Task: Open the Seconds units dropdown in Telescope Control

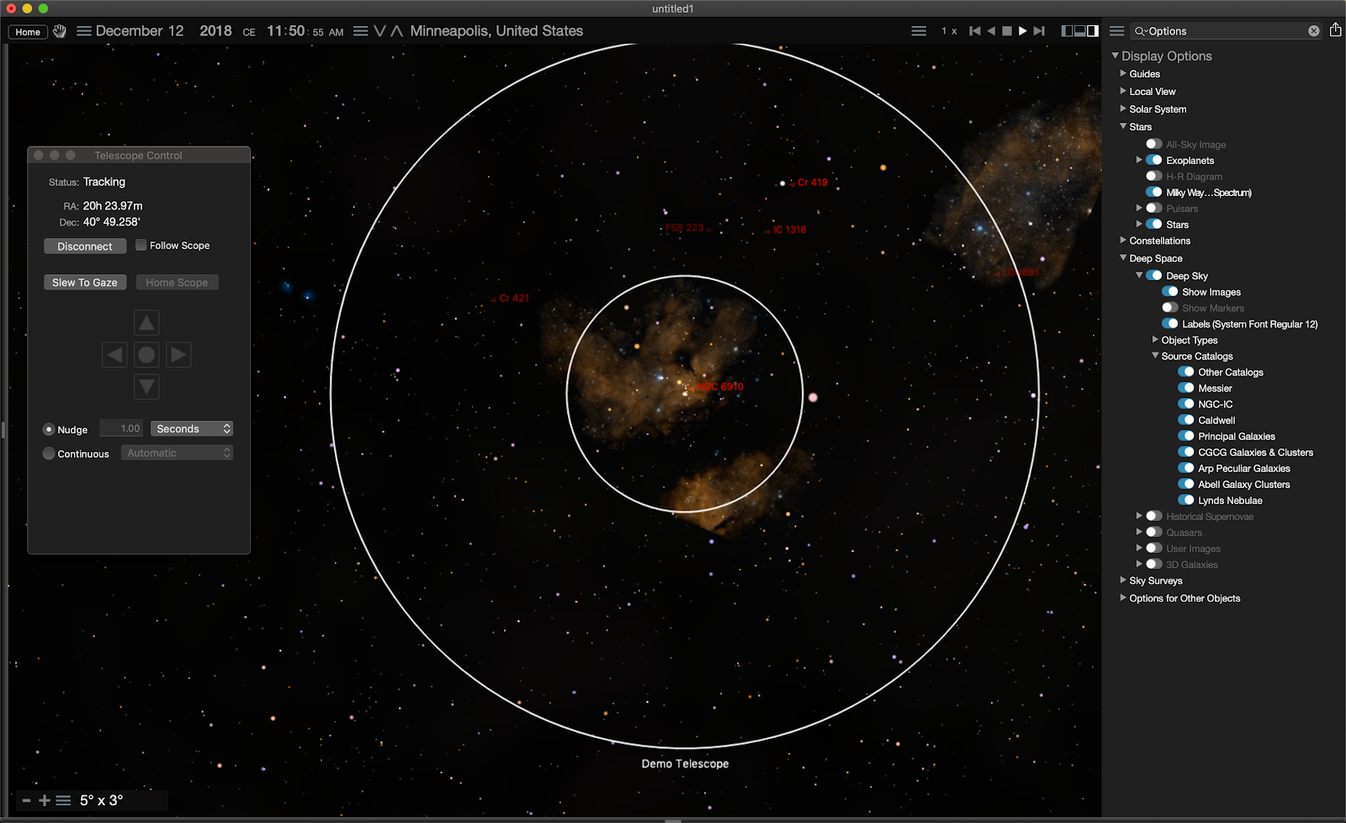Action: (x=191, y=428)
